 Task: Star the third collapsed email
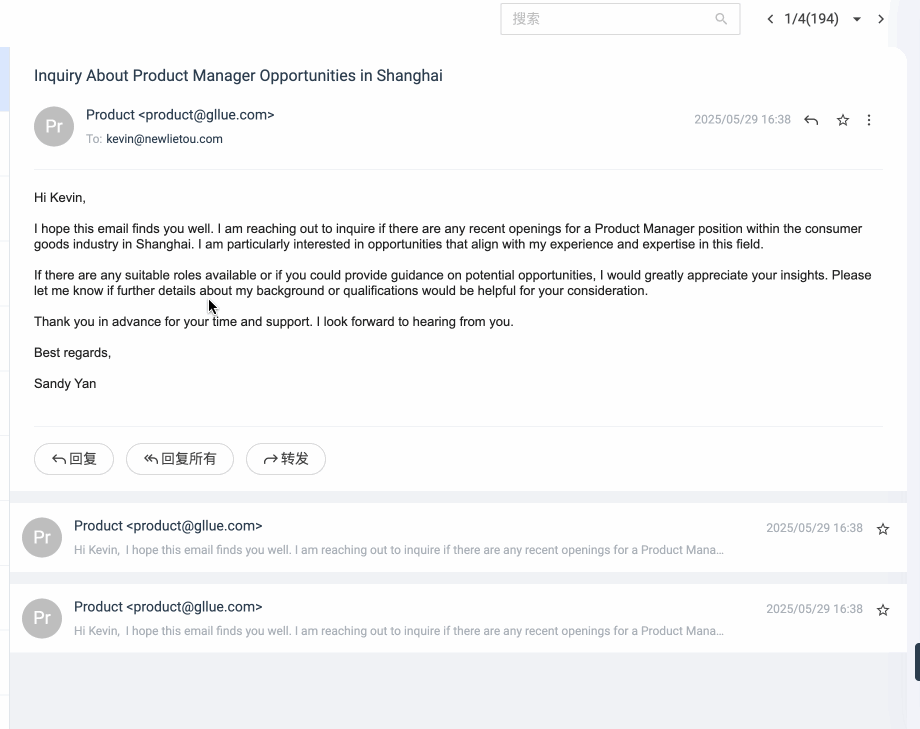pyautogui.click(x=882, y=610)
